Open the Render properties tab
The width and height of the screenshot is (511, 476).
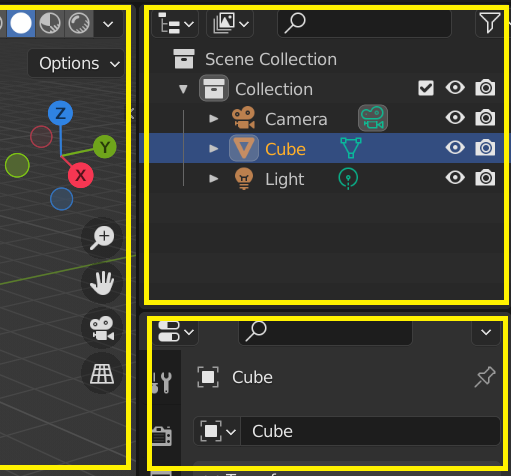click(x=162, y=436)
